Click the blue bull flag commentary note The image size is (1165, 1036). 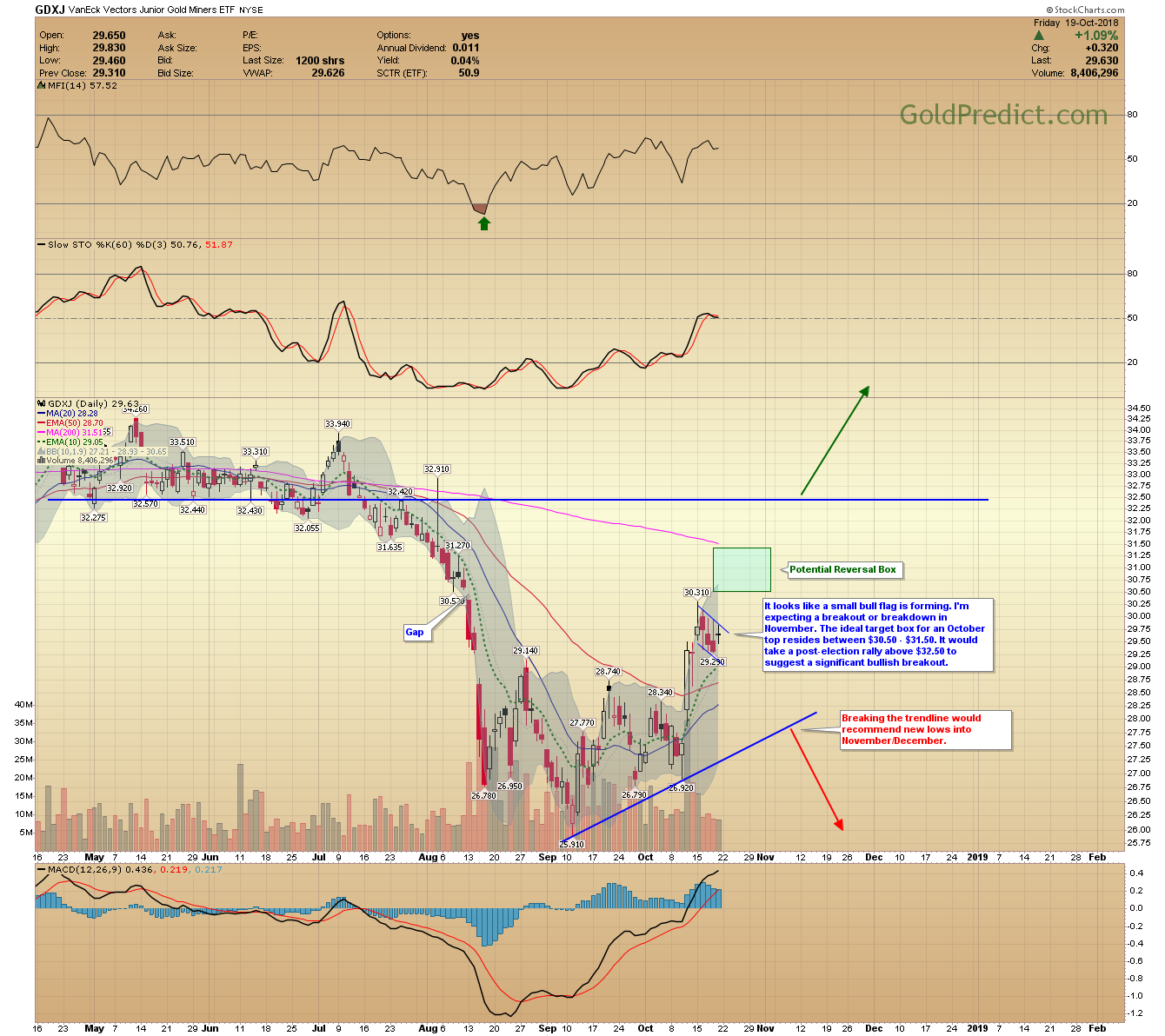[877, 634]
